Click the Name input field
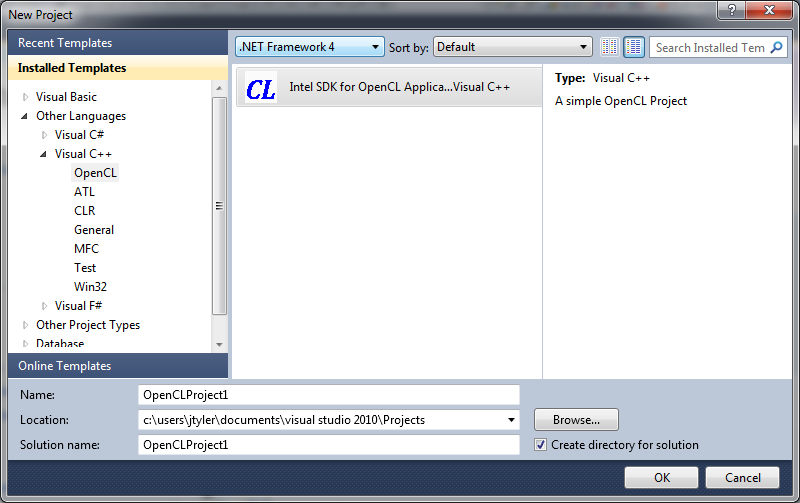 (x=329, y=395)
